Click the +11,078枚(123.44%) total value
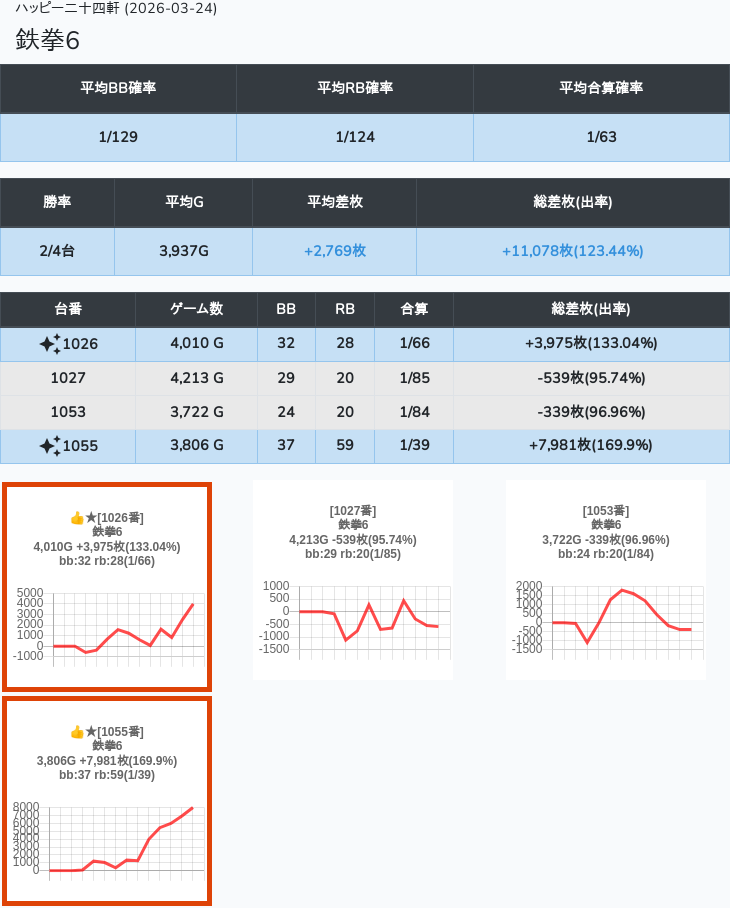This screenshot has height=908, width=730. pos(572,251)
